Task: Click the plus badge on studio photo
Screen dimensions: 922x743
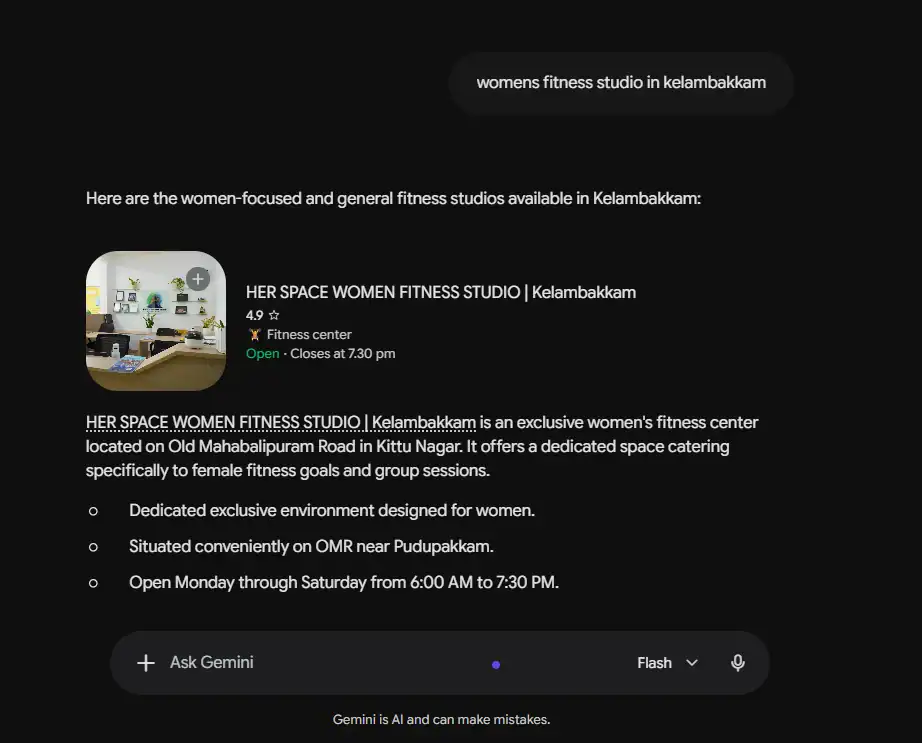Action: point(198,279)
